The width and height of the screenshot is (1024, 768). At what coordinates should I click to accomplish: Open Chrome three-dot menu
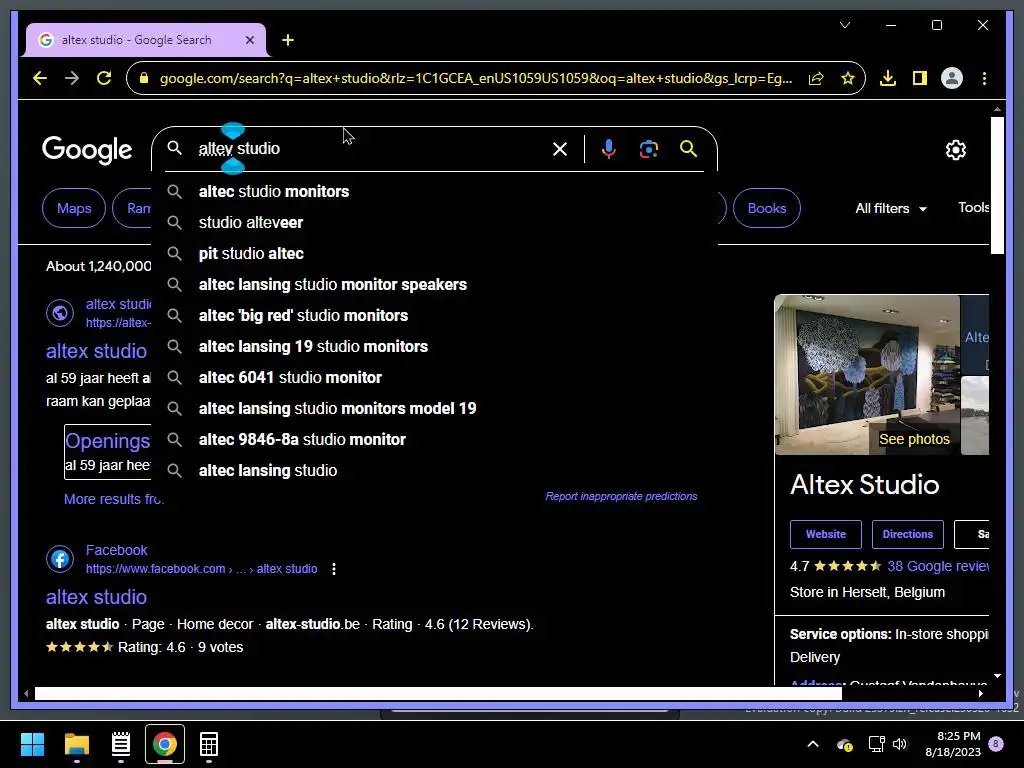coord(984,78)
